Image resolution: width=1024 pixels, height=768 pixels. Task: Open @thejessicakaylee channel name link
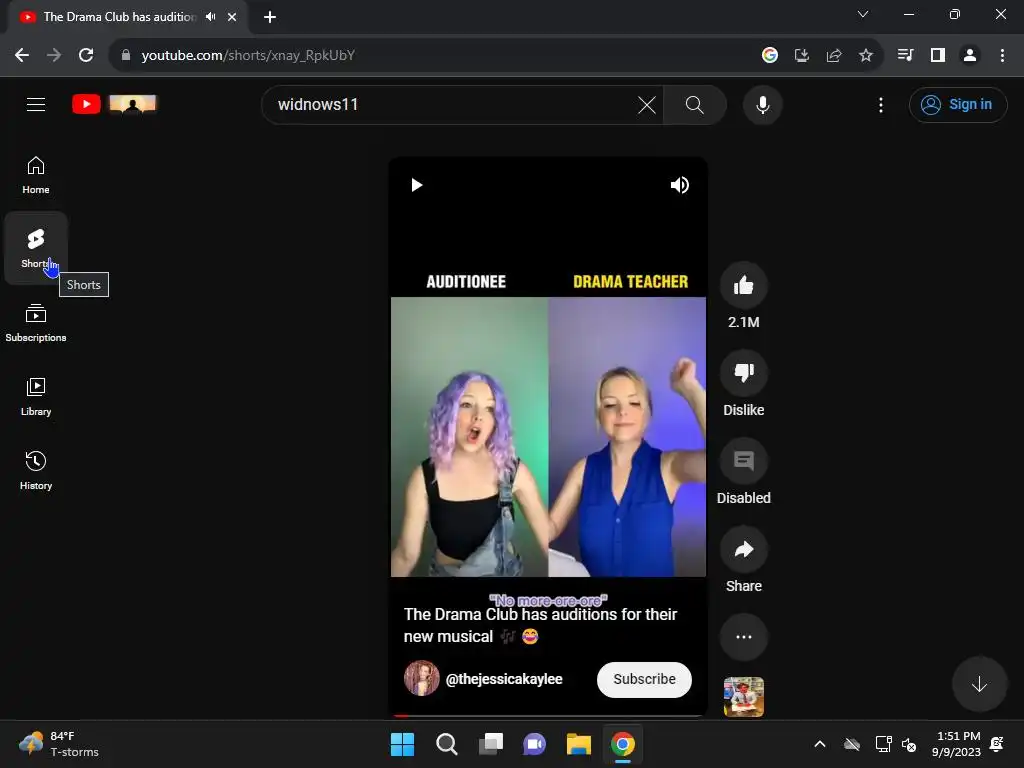(x=504, y=679)
